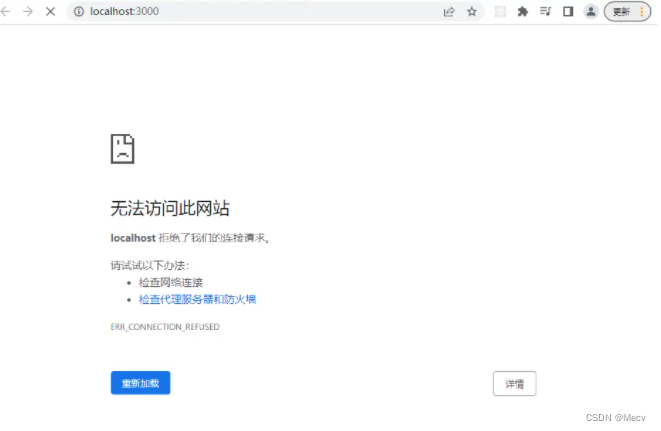Bookmark this page with the star

(472, 11)
